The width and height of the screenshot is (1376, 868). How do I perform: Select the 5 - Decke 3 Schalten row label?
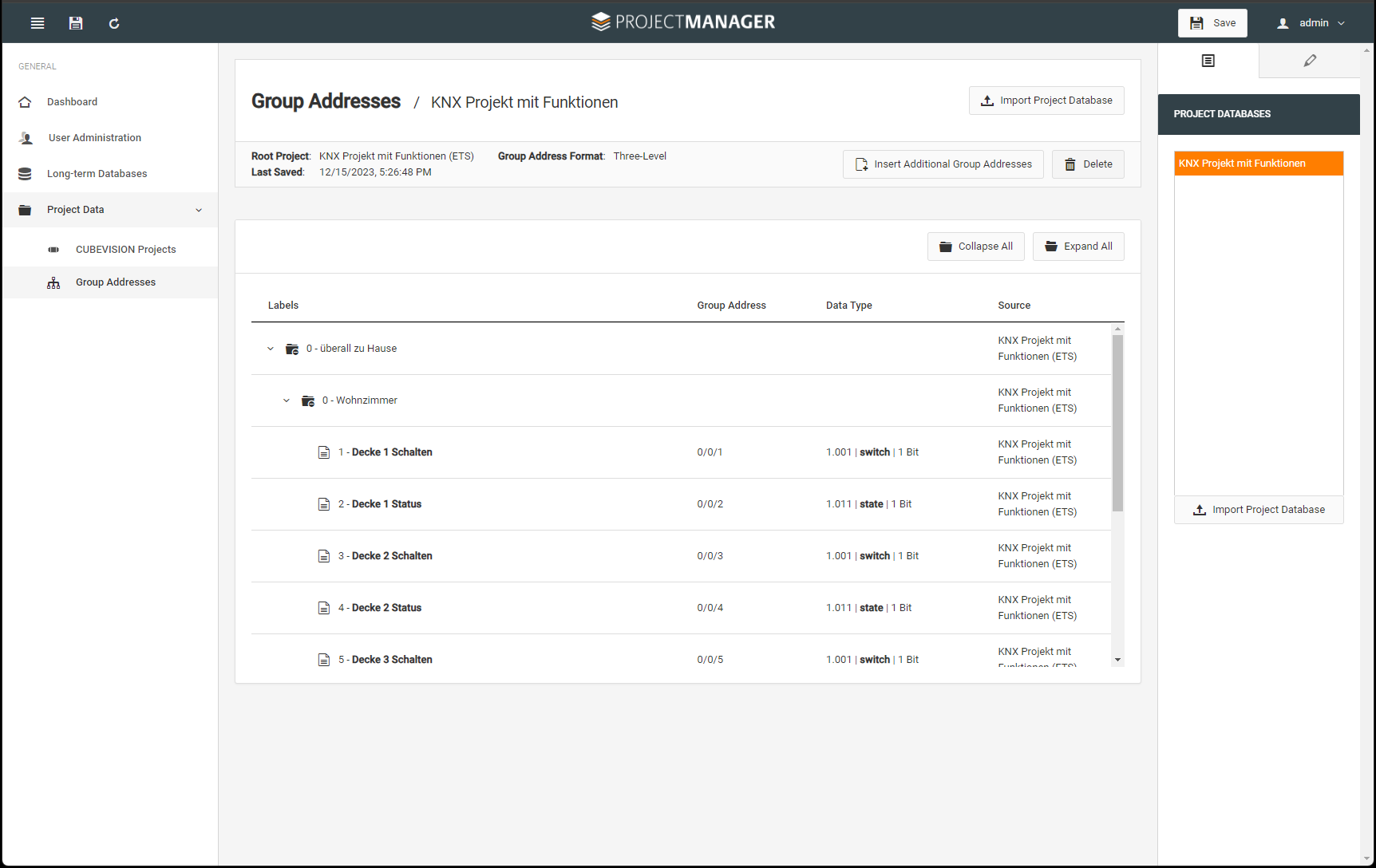click(385, 660)
